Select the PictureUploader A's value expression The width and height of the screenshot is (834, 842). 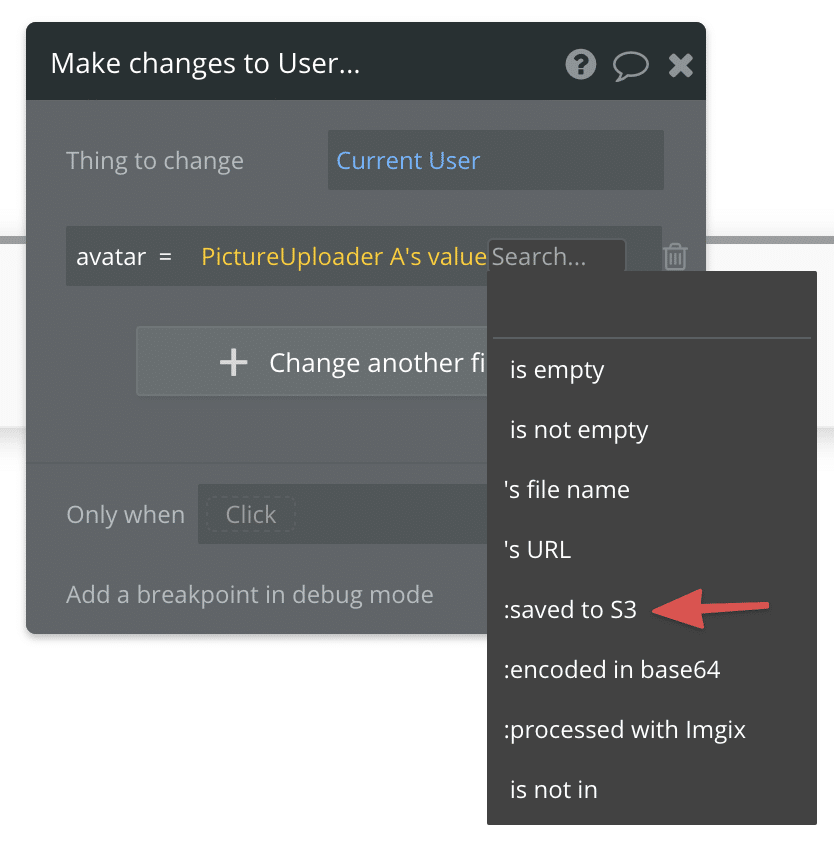(x=343, y=257)
